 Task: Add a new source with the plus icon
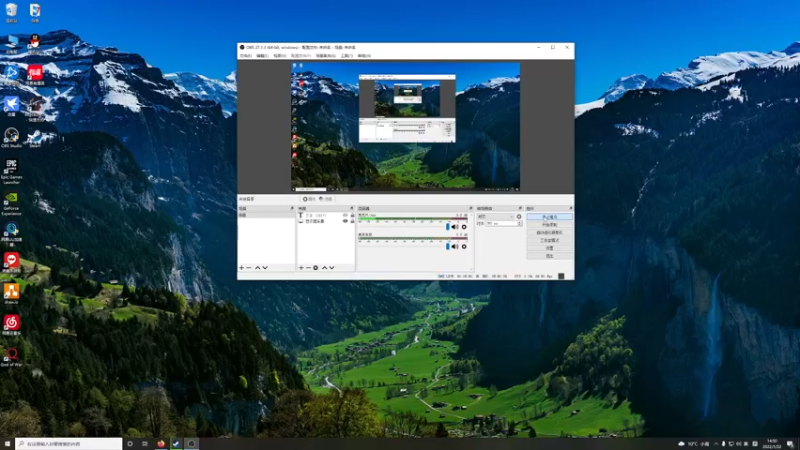tap(301, 268)
